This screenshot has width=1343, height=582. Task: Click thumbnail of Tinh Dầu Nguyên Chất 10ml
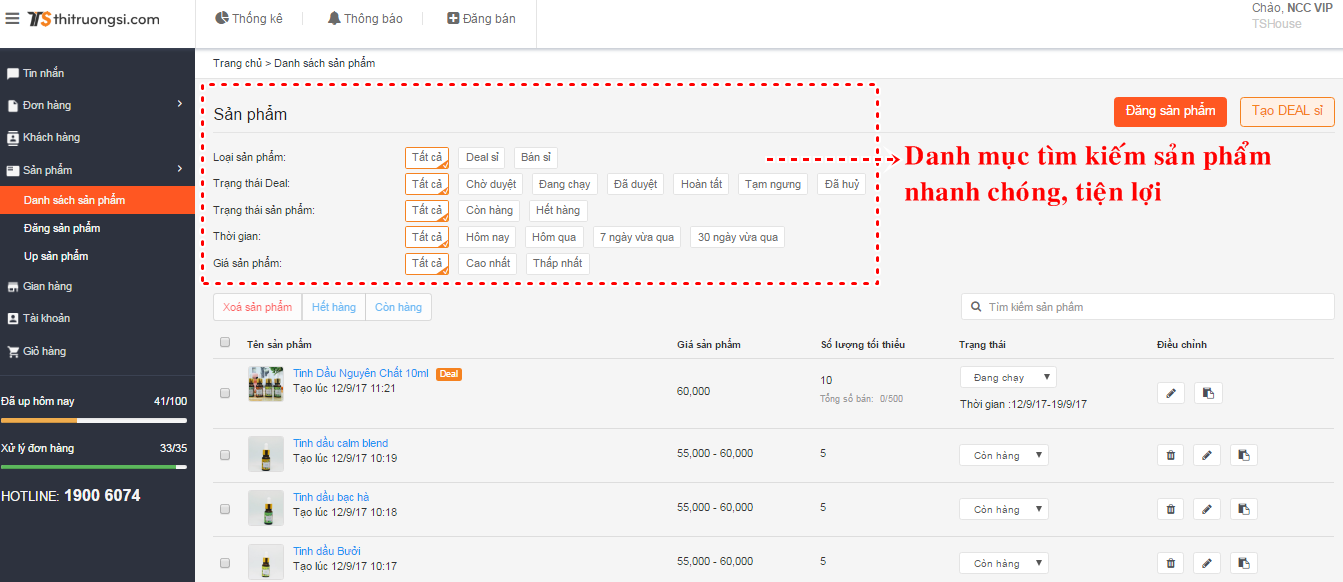(x=266, y=384)
